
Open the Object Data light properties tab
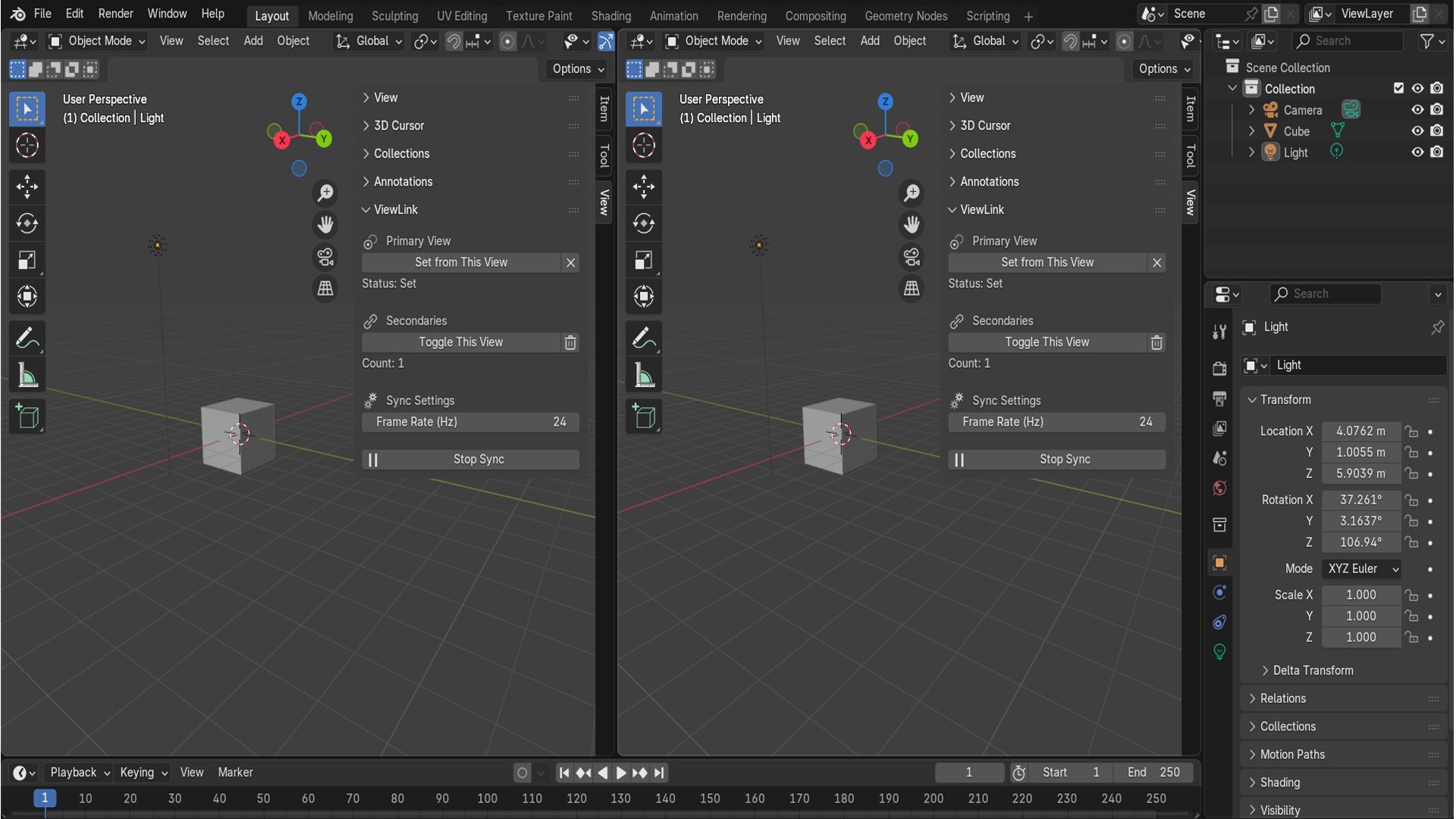[x=1219, y=652]
